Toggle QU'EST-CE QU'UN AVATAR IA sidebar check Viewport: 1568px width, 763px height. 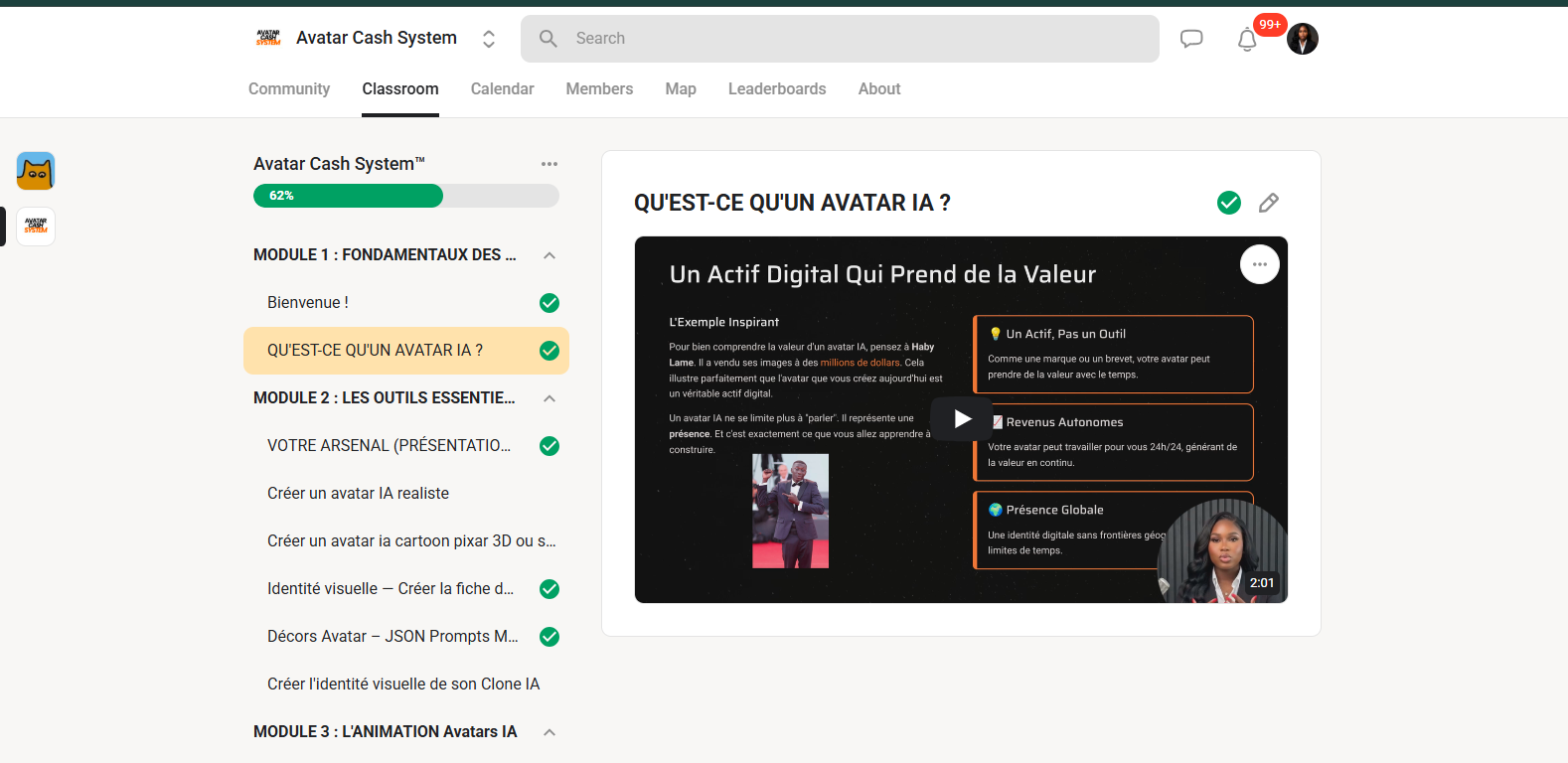click(549, 351)
